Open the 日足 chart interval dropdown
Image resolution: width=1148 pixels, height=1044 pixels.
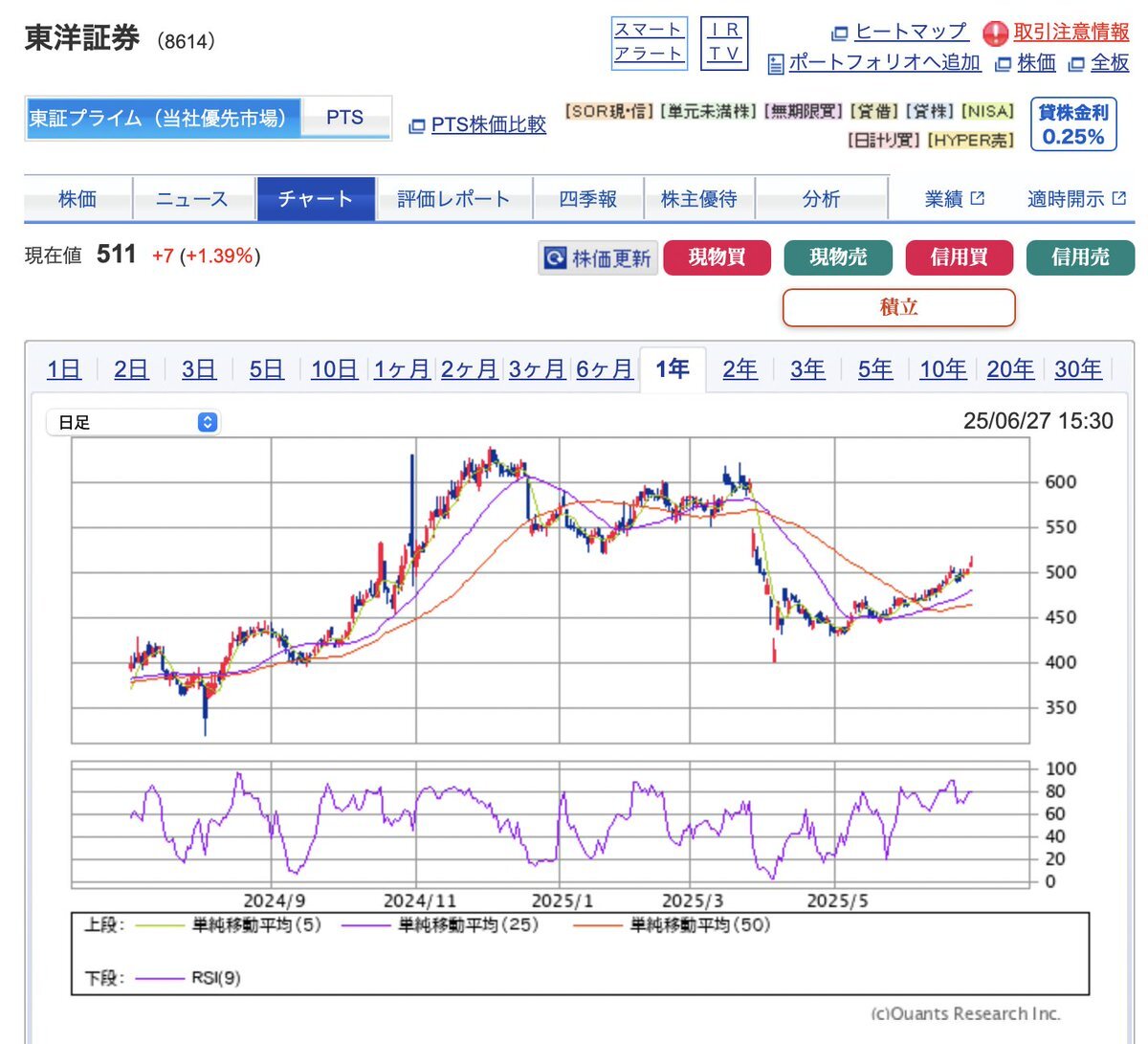pos(134,422)
